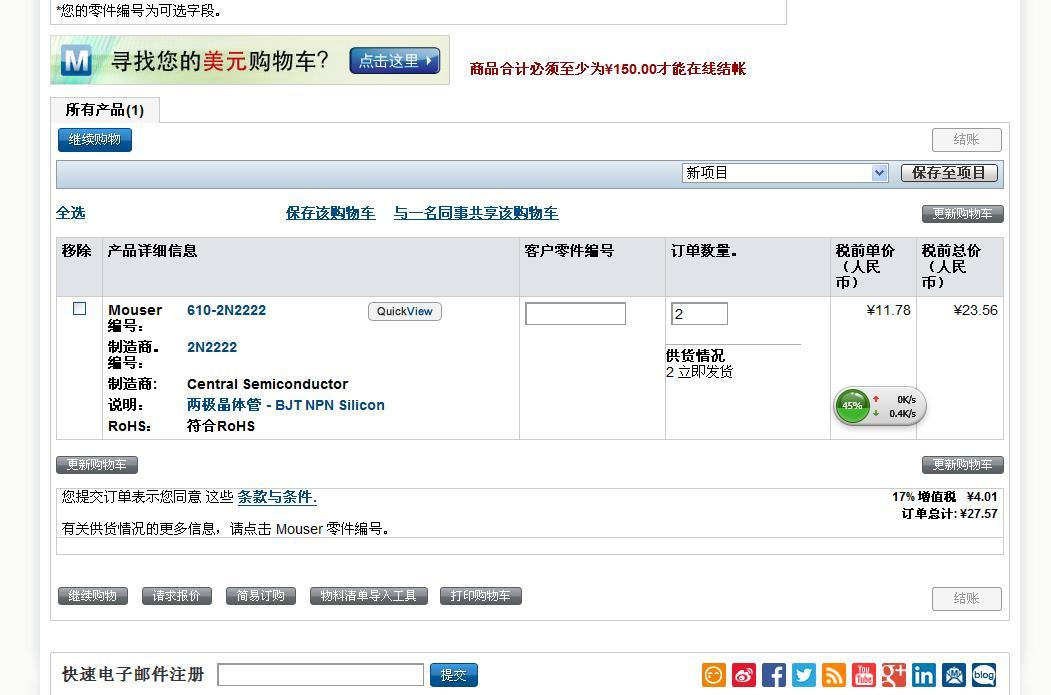This screenshot has height=695, width=1051.
Task: Open the Google+ icon
Action: (893, 675)
